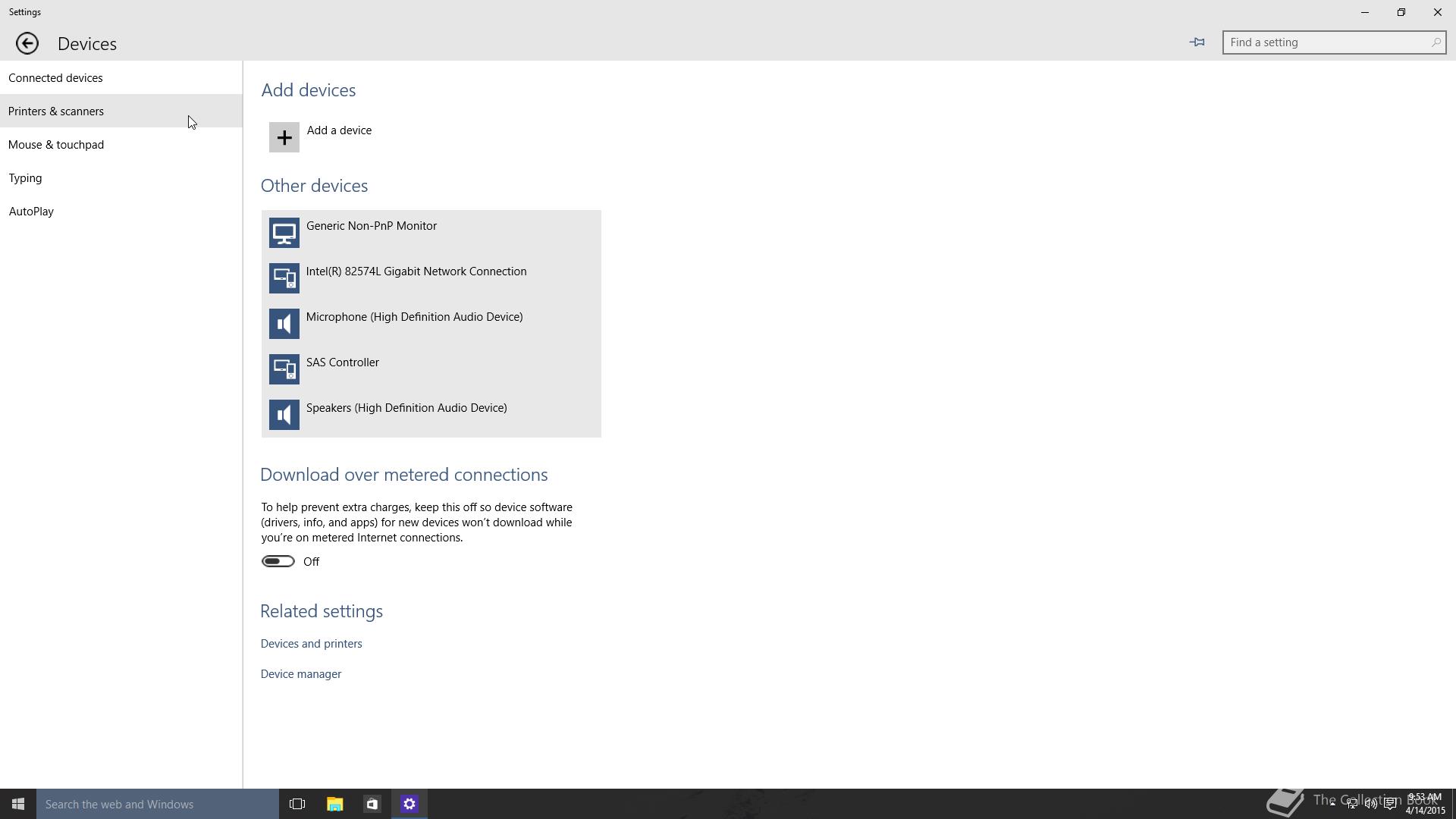Show hidden system tray icons
This screenshot has height=819, width=1456.
point(1332,804)
